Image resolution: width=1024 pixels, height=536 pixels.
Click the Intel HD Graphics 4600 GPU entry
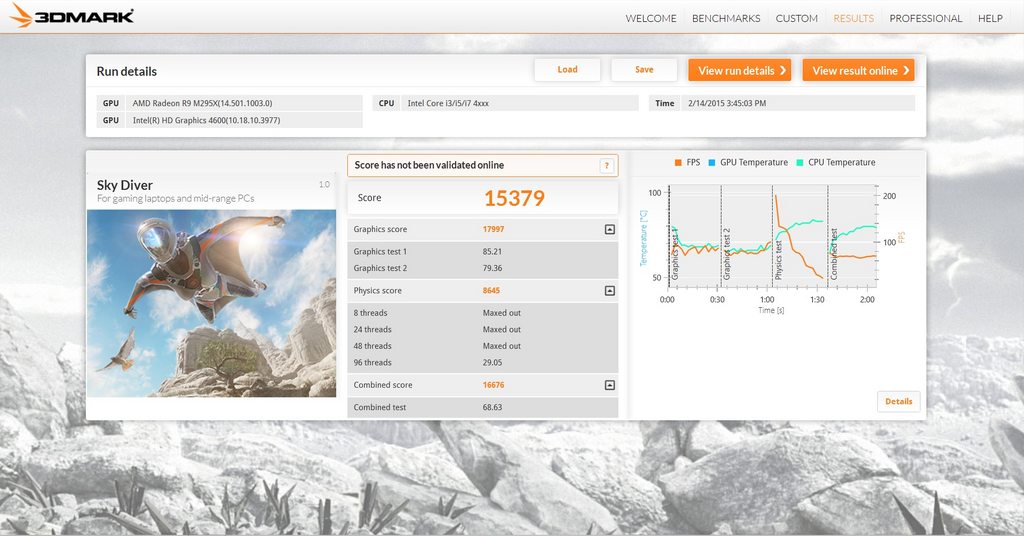[x=230, y=120]
